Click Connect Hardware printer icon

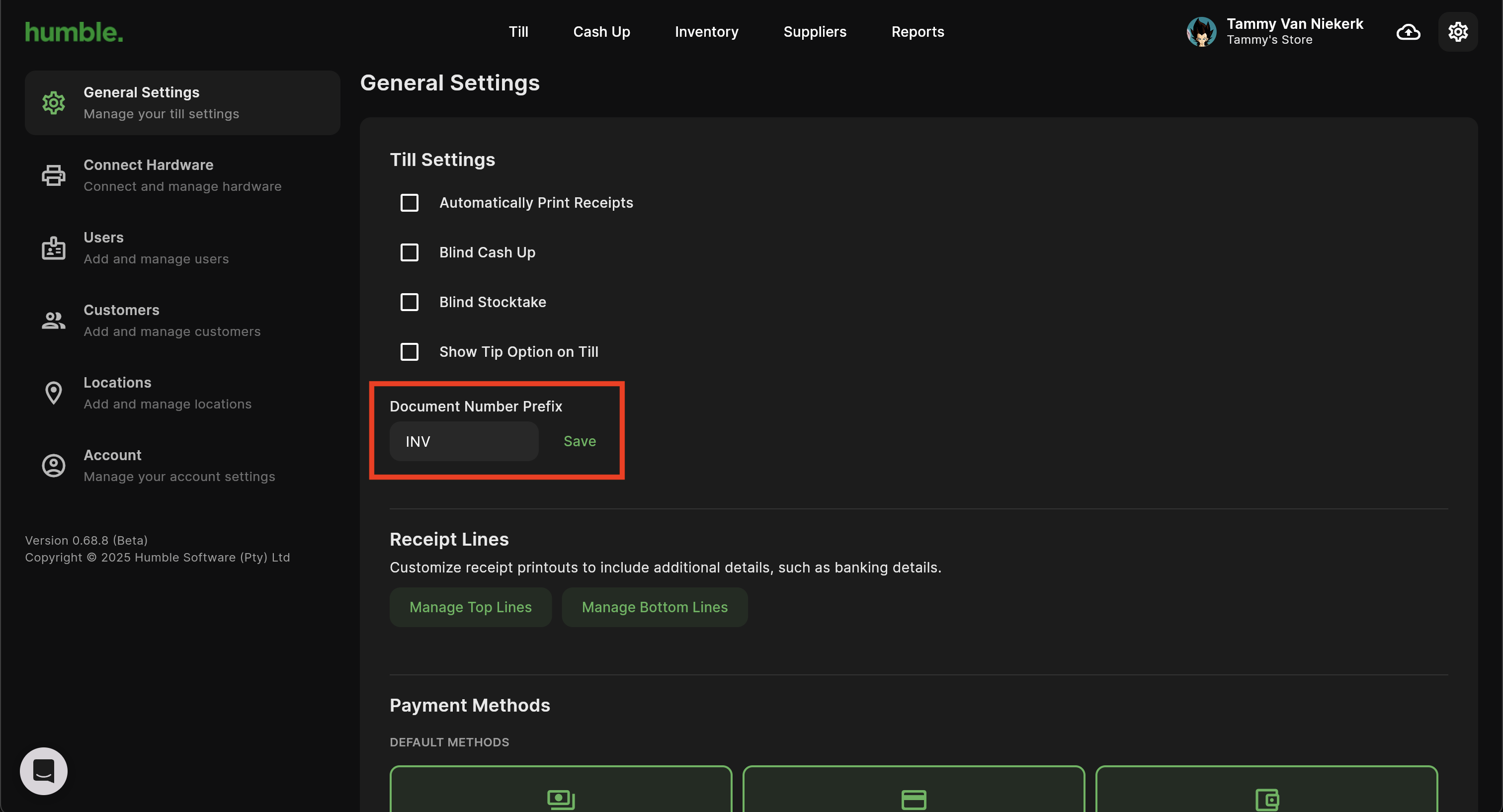(54, 175)
